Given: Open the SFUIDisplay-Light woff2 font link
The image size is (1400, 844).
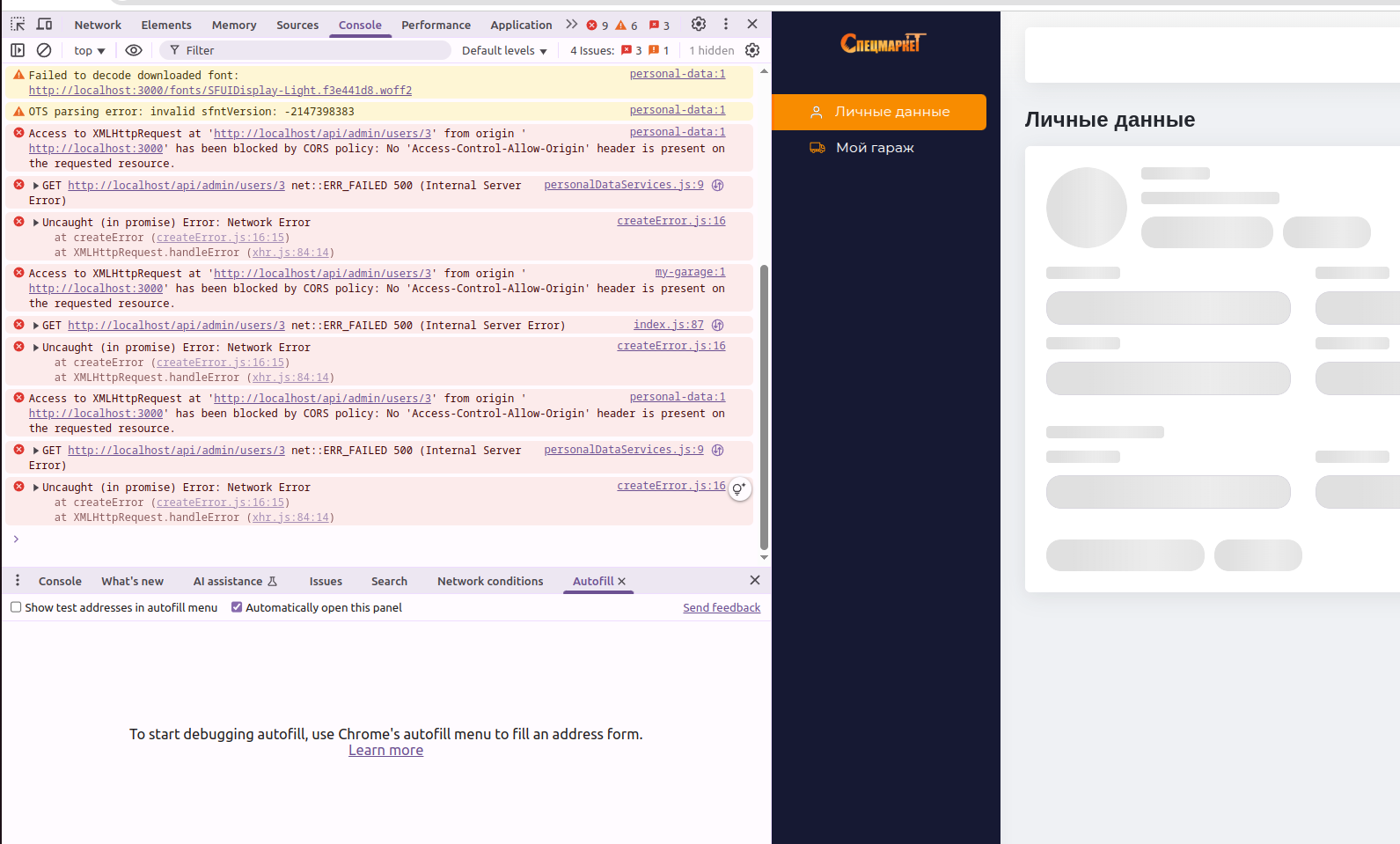Looking at the screenshot, I should (220, 91).
